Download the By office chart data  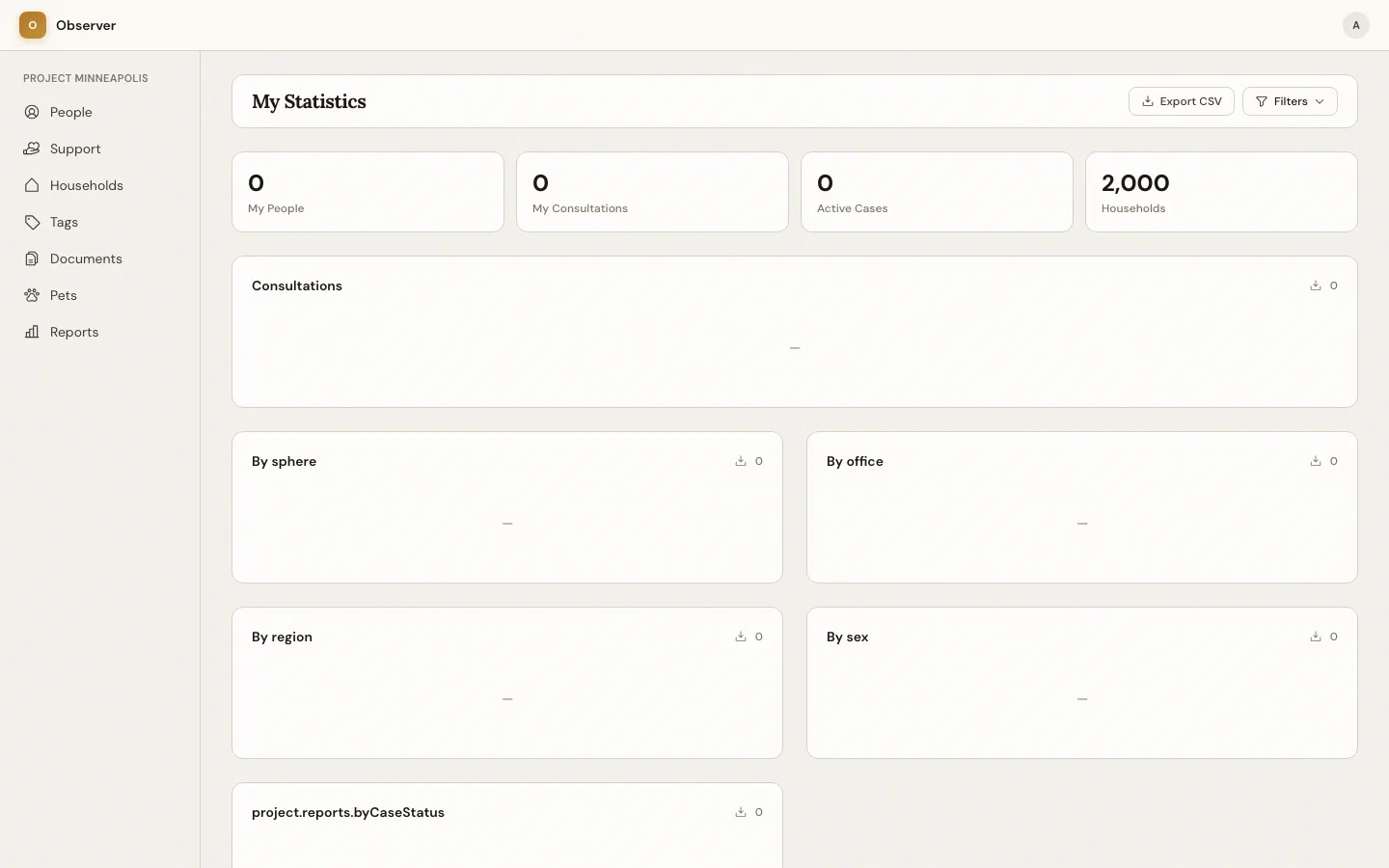(x=1316, y=461)
